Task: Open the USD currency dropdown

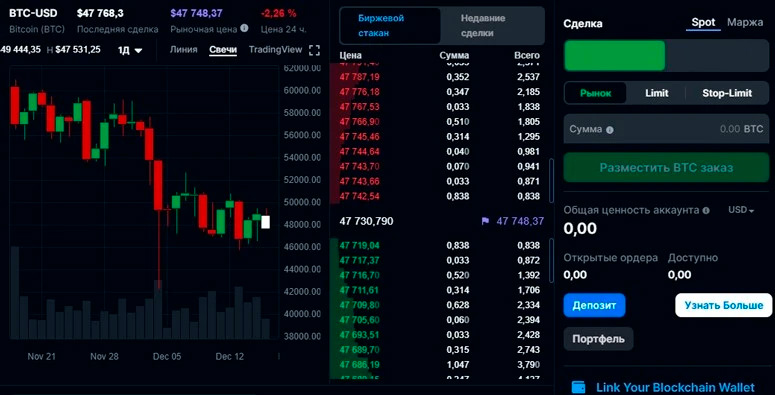Action: pos(741,210)
